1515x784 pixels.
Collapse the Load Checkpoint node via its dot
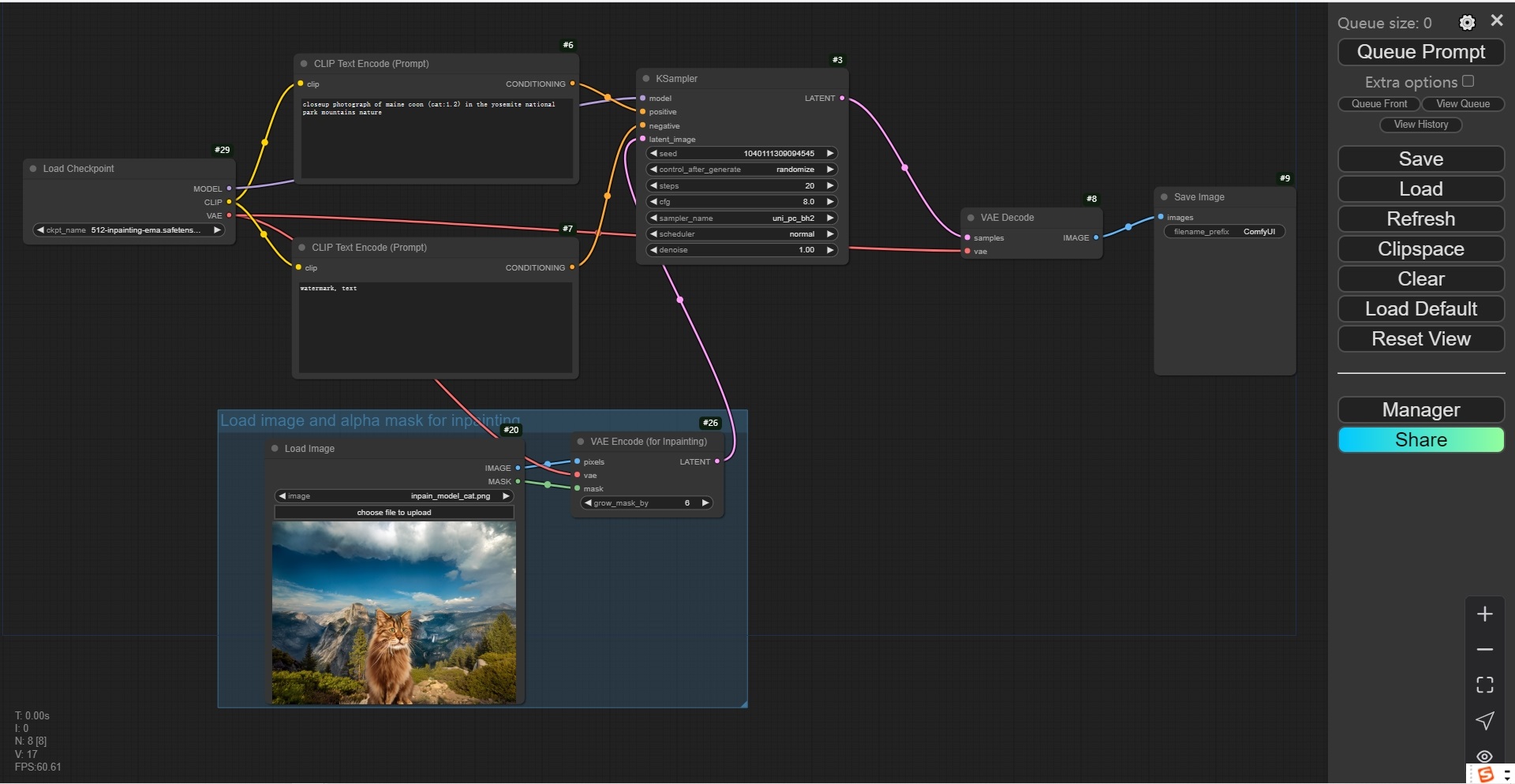[33, 169]
